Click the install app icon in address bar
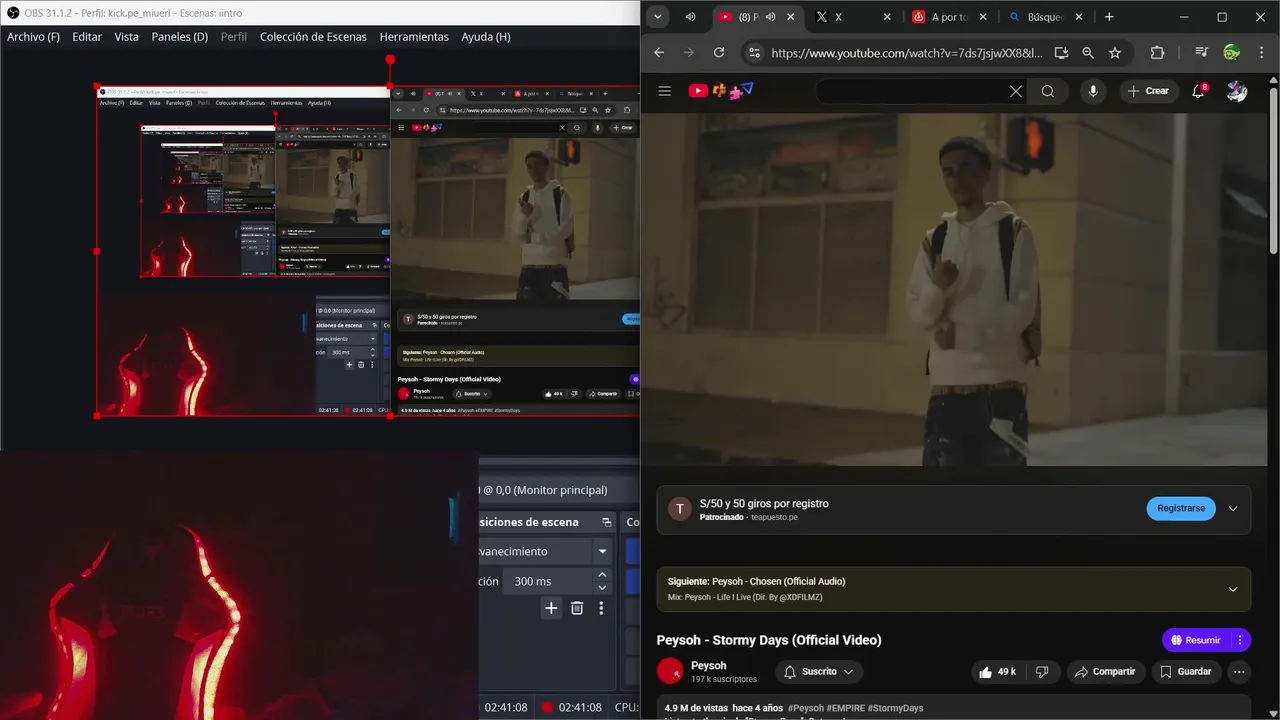 [1062, 53]
